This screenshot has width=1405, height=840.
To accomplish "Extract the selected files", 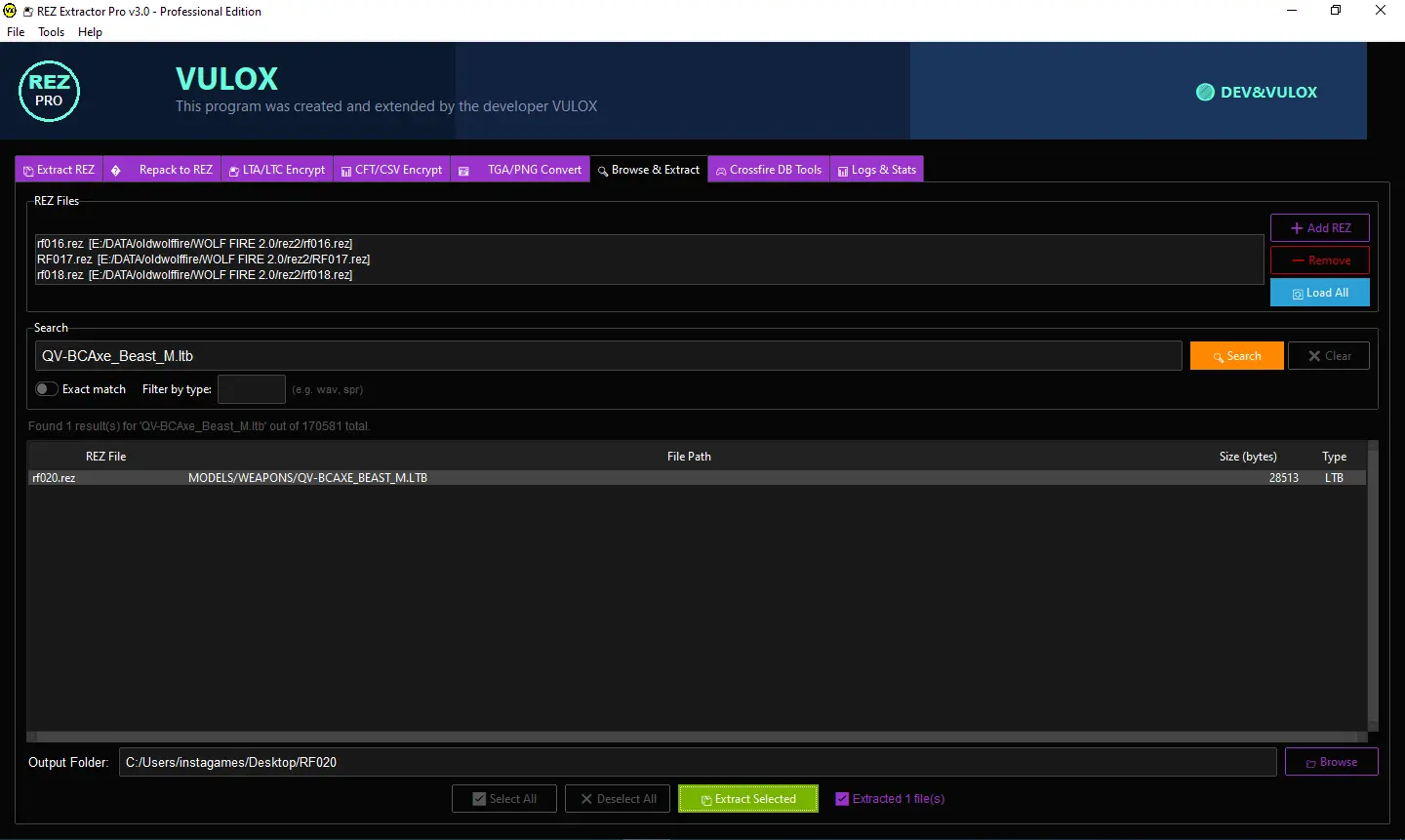I will (748, 799).
